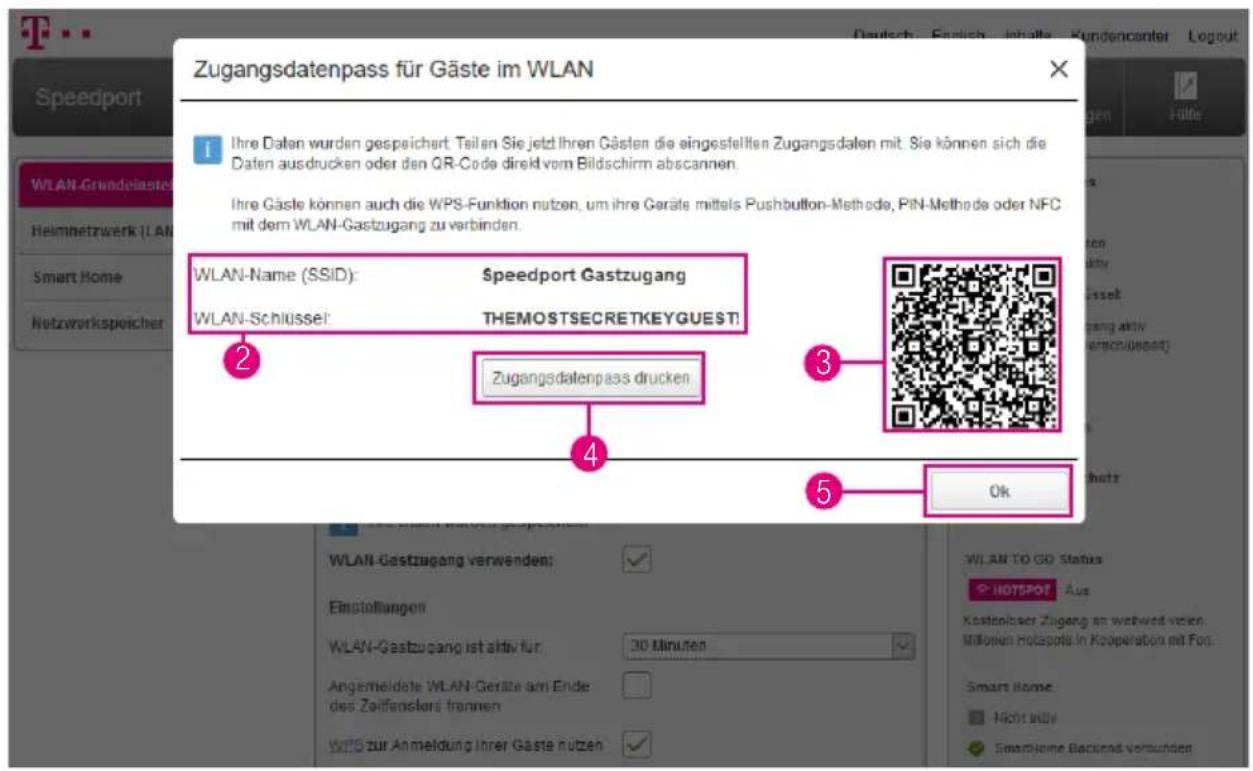Close the Zugangsdatenpass dialog with X

[1058, 69]
